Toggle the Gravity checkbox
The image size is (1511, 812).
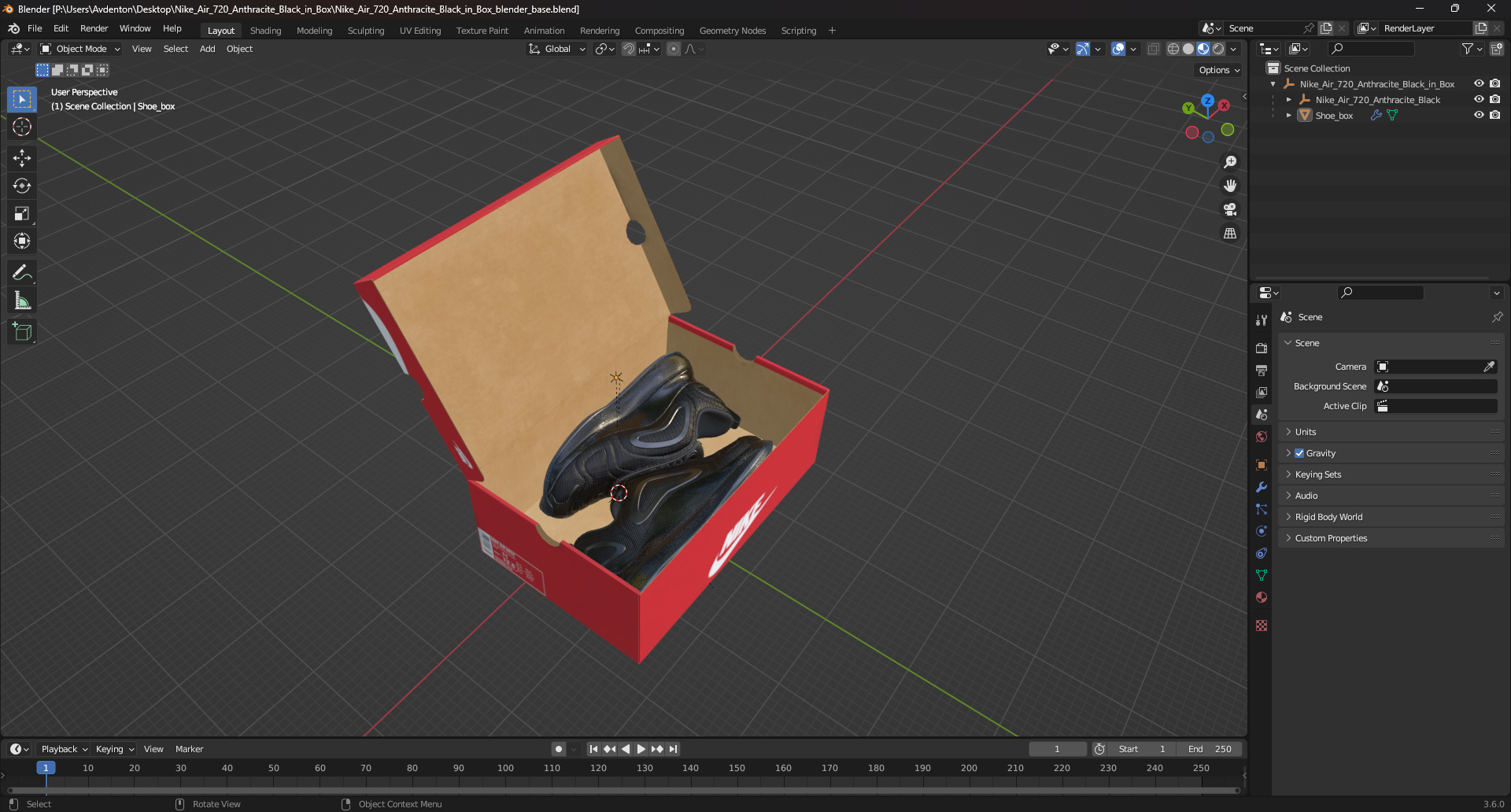click(1299, 453)
